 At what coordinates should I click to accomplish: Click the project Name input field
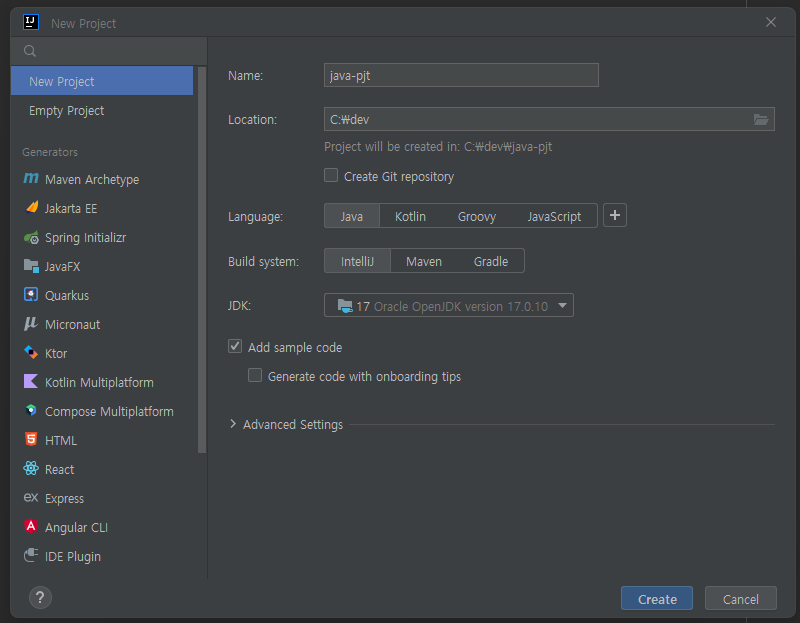(x=461, y=76)
